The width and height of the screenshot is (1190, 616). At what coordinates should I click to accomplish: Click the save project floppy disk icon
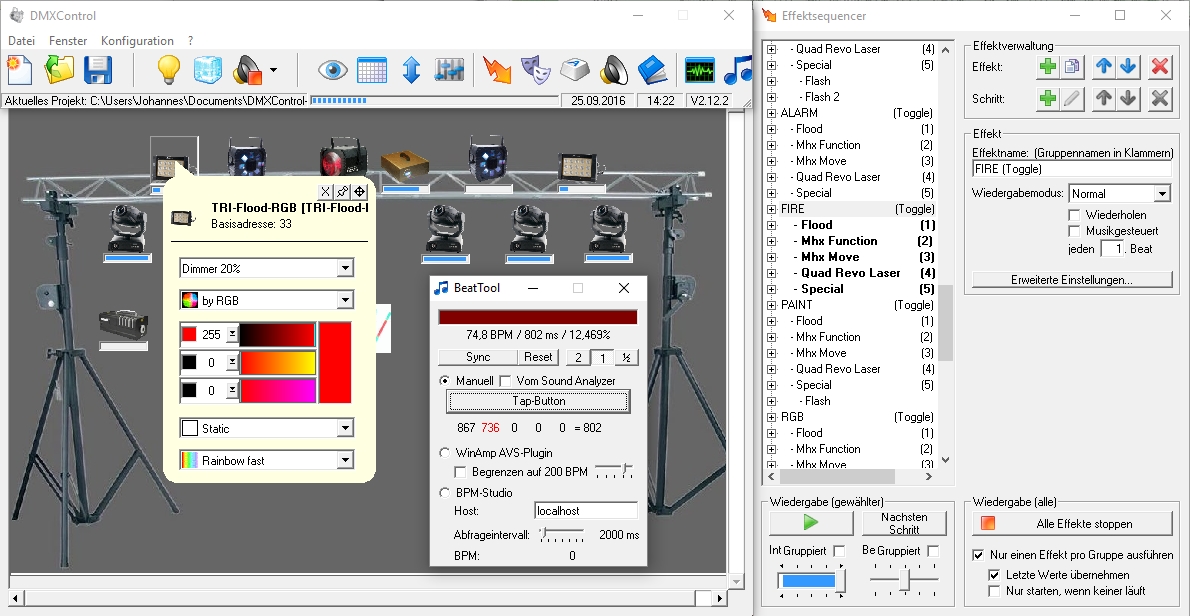[x=98, y=70]
